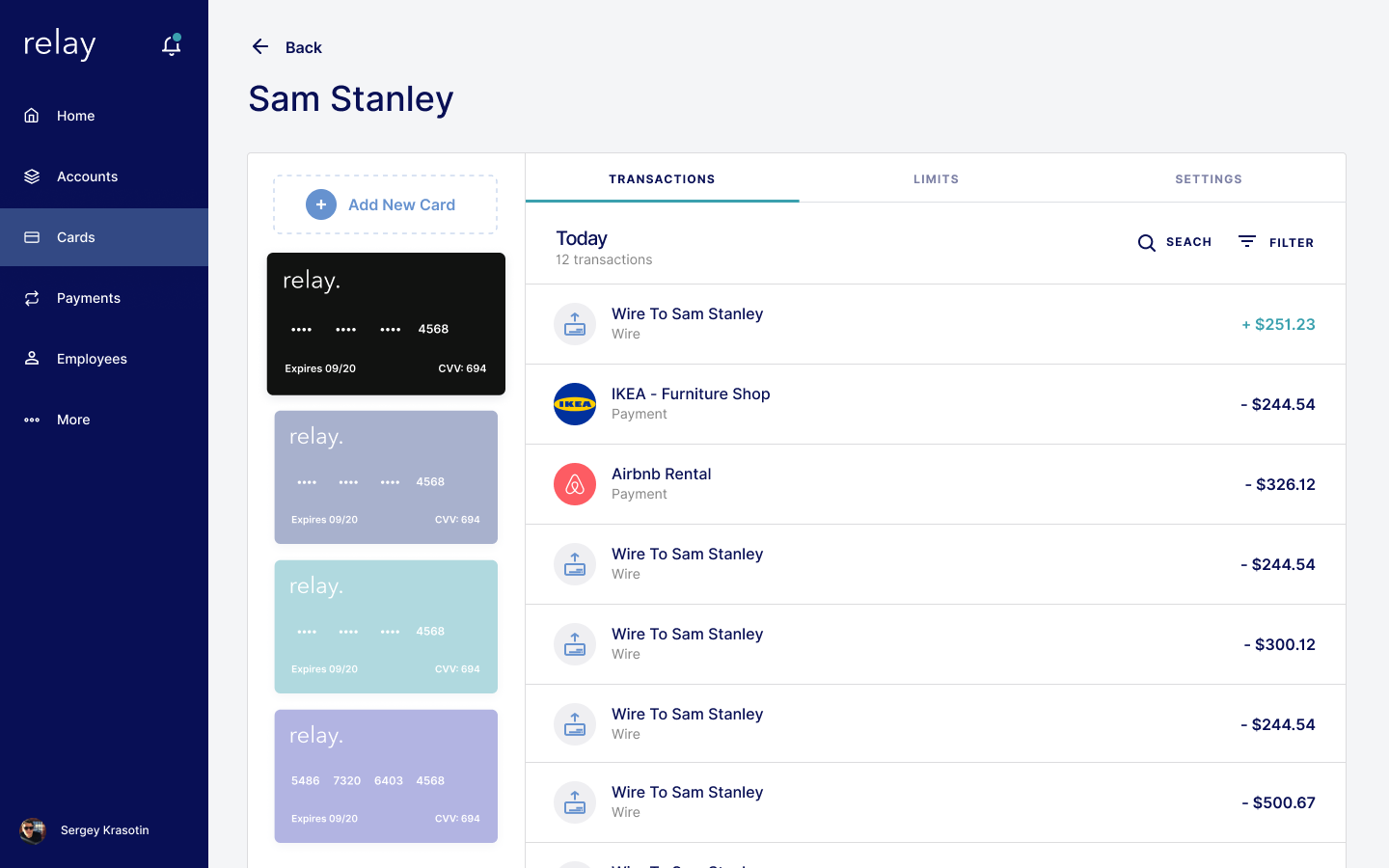The height and width of the screenshot is (868, 1389).
Task: Select the black relay card
Action: [386, 324]
